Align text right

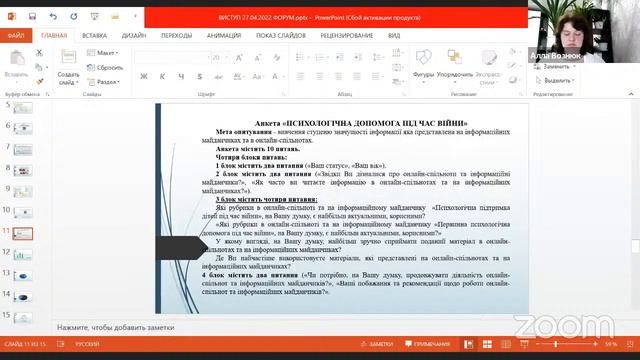(338, 76)
